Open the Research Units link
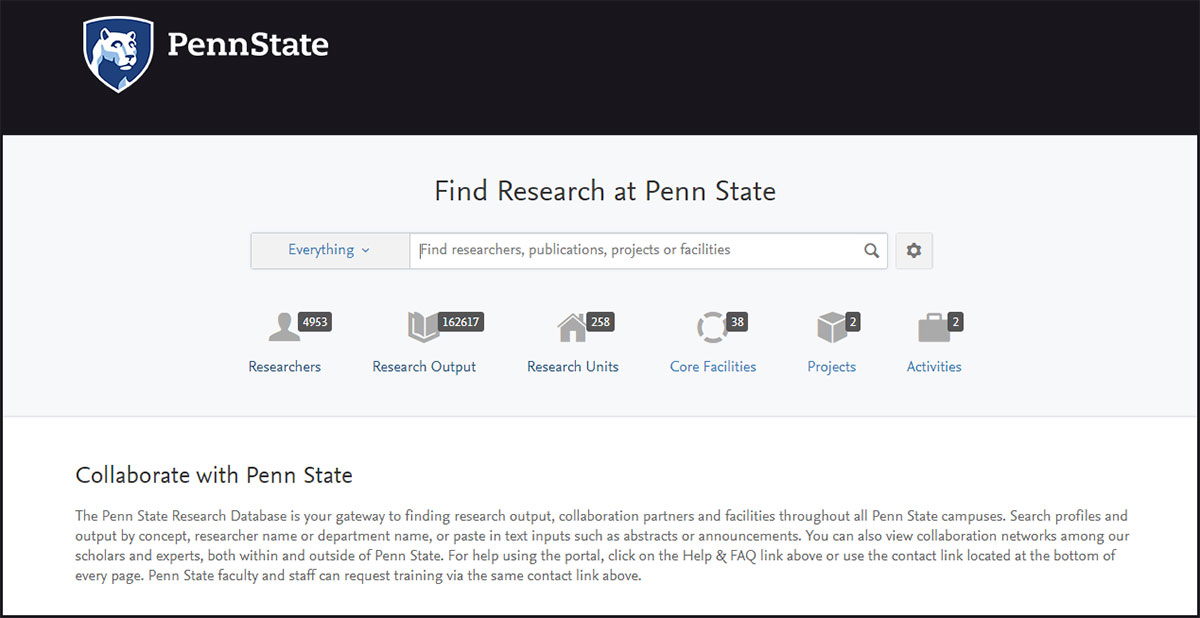Viewport: 1200px width, 618px height. click(573, 367)
